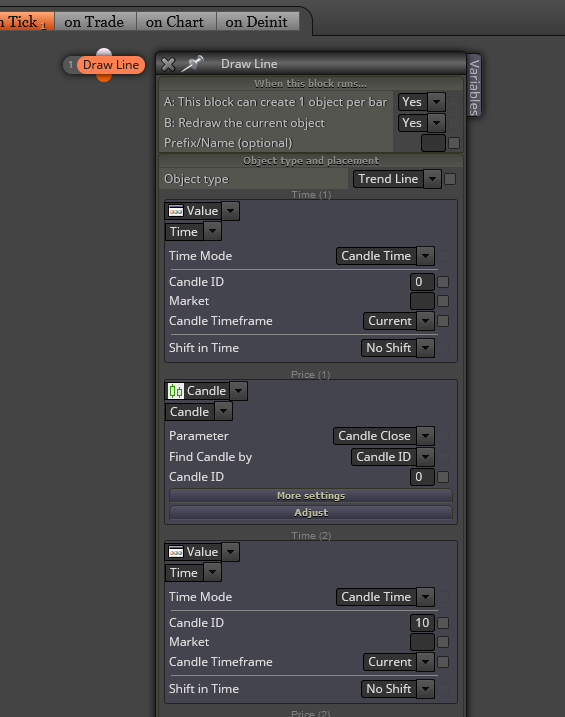This screenshot has width=565, height=717.
Task: Toggle the Candle Timeframe checkbox in Time (2)
Action: pyautogui.click(x=443, y=662)
